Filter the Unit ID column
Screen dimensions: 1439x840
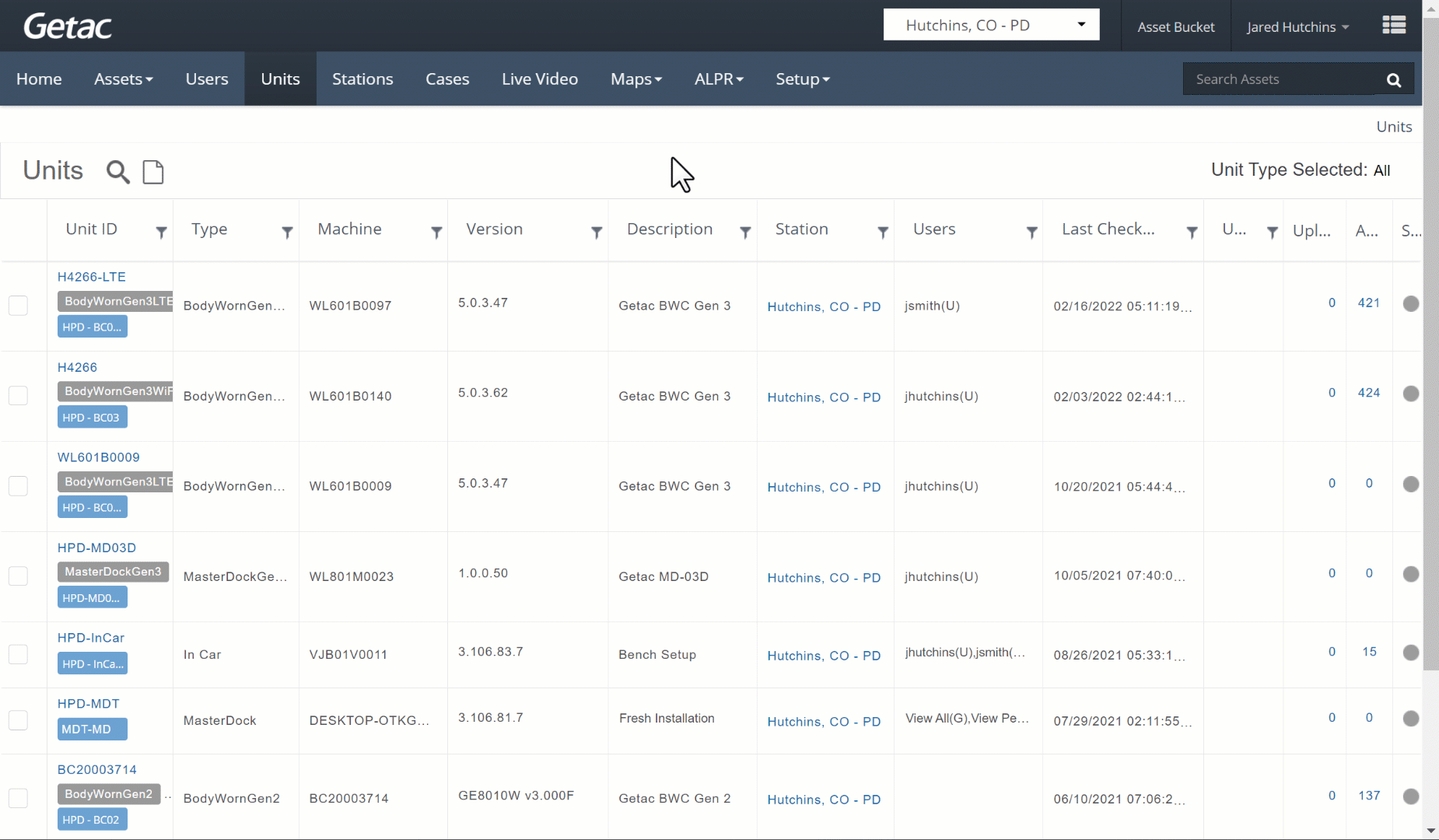click(x=161, y=232)
